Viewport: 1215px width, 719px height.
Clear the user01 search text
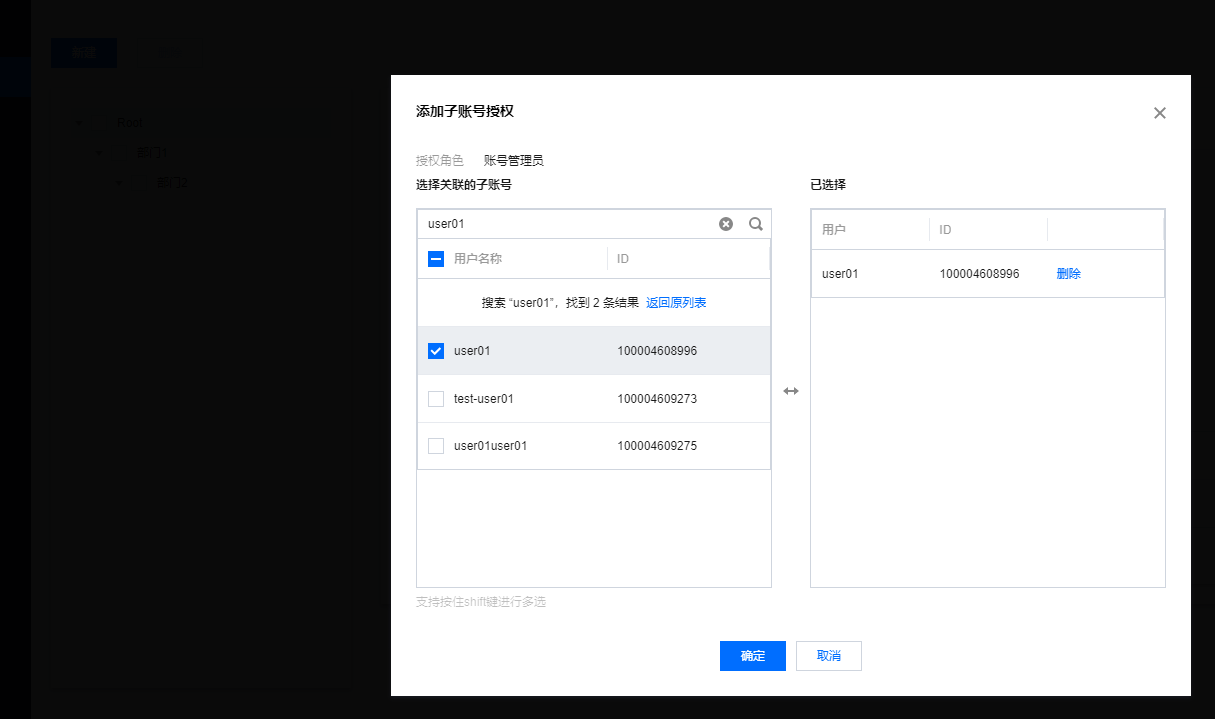tap(726, 224)
